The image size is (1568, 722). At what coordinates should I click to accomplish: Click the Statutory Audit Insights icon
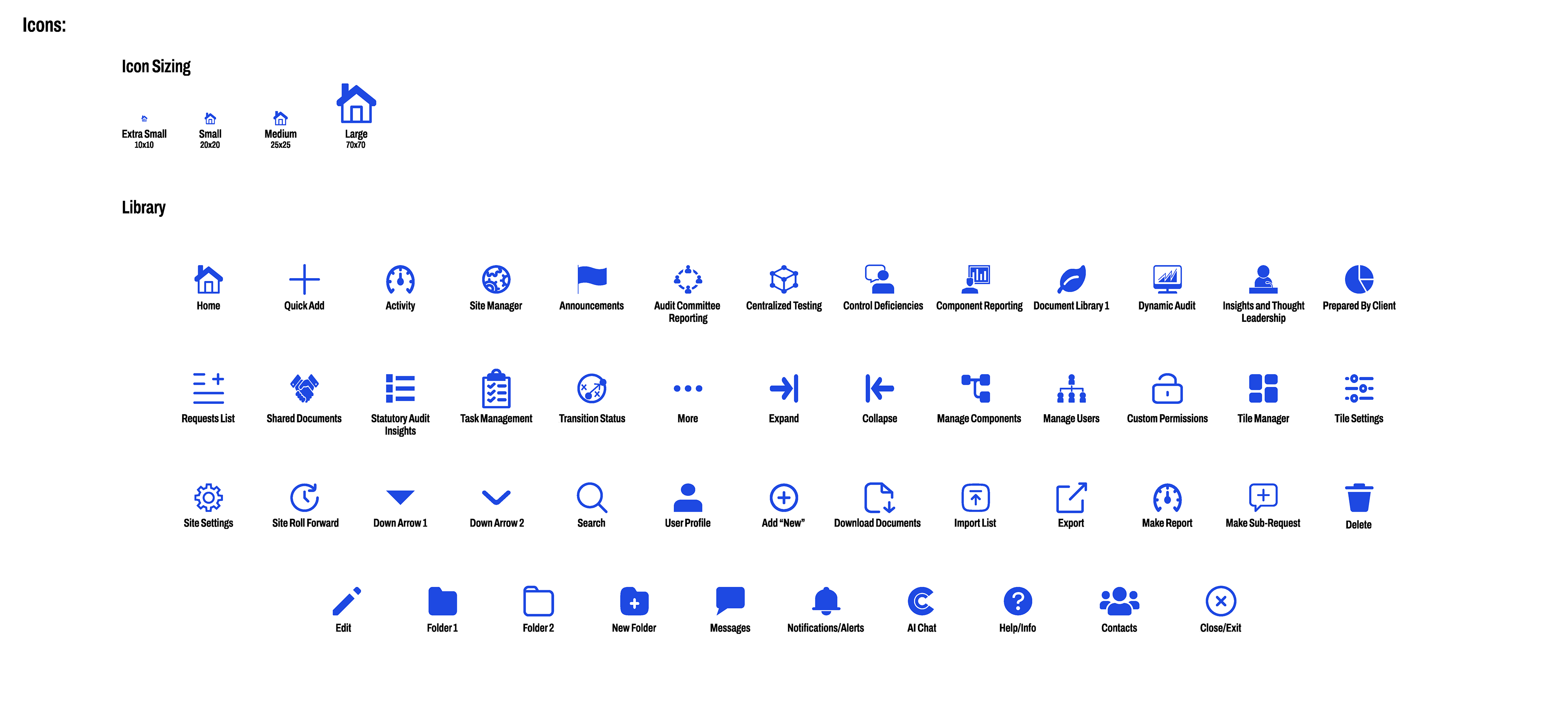(401, 388)
